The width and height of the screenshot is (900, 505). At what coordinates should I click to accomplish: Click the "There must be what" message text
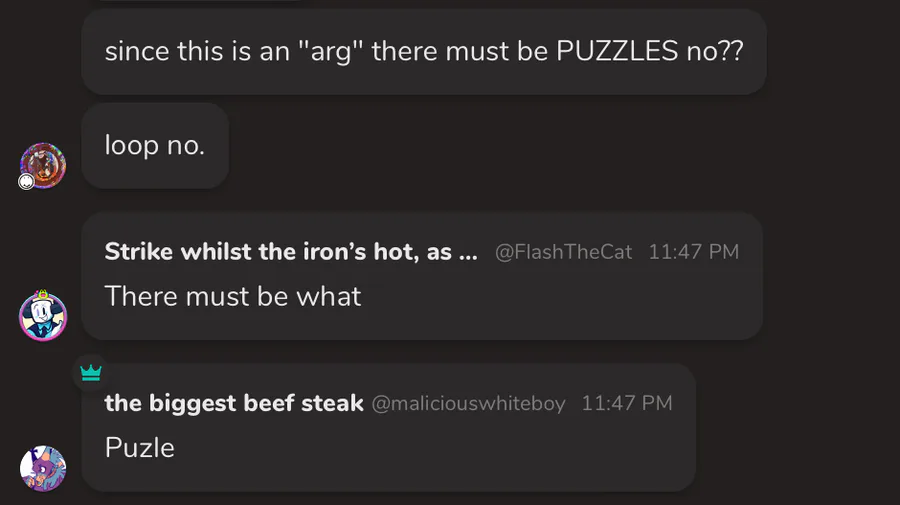tap(233, 296)
